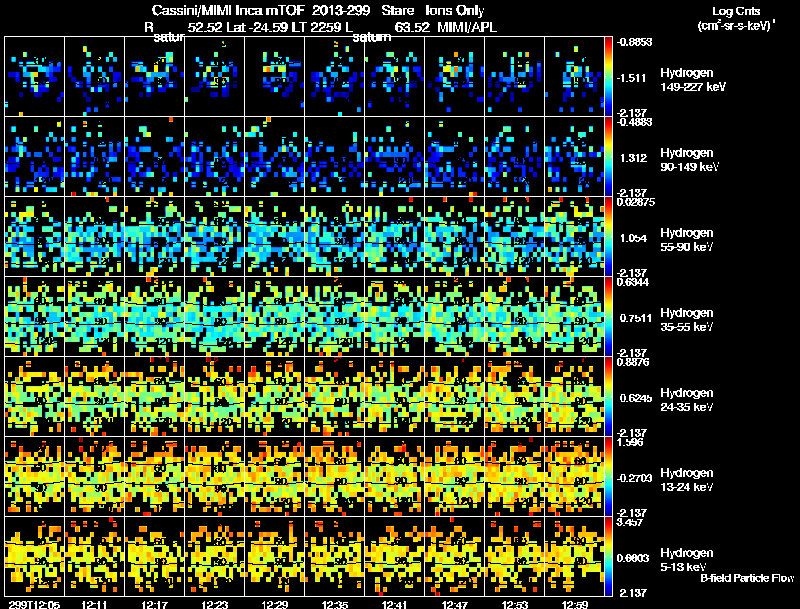Click the 'LT 2259' header value
This screenshot has width=800, height=609.
pos(317,27)
